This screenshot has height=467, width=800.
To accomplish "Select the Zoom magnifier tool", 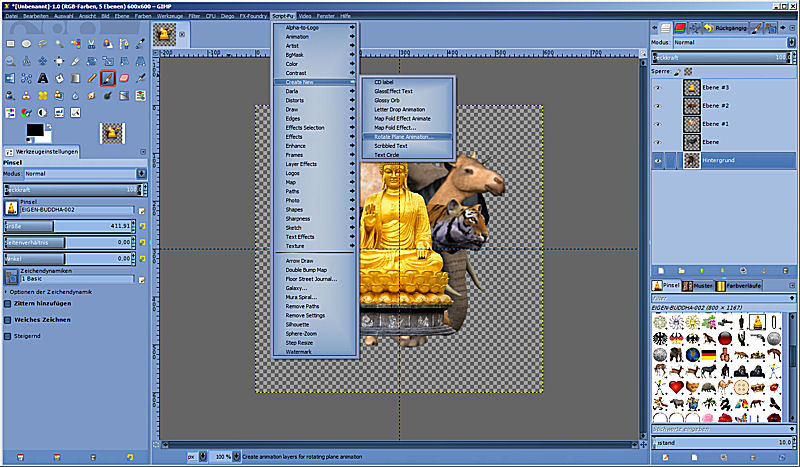I will point(10,61).
